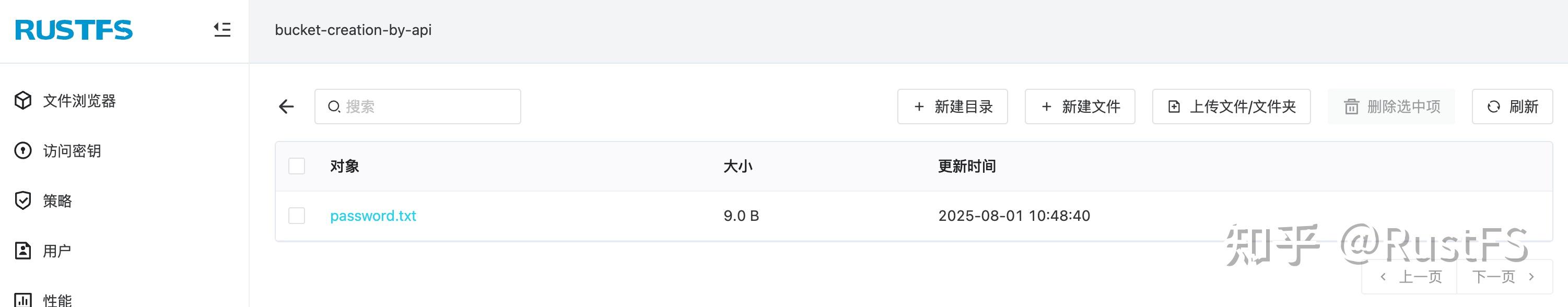1568x307 pixels.
Task: Click the trash icon on 删除选中项
Action: [x=1350, y=106]
